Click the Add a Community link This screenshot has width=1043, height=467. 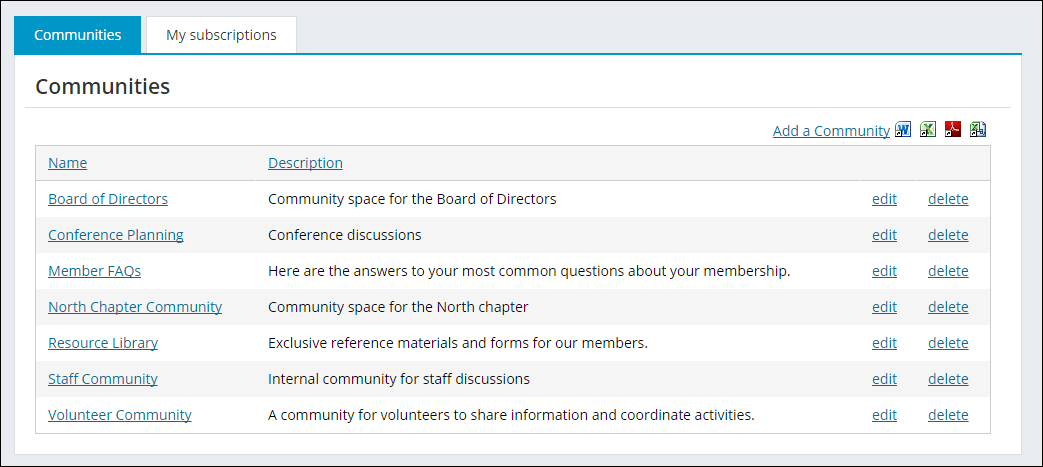pyautogui.click(x=831, y=131)
